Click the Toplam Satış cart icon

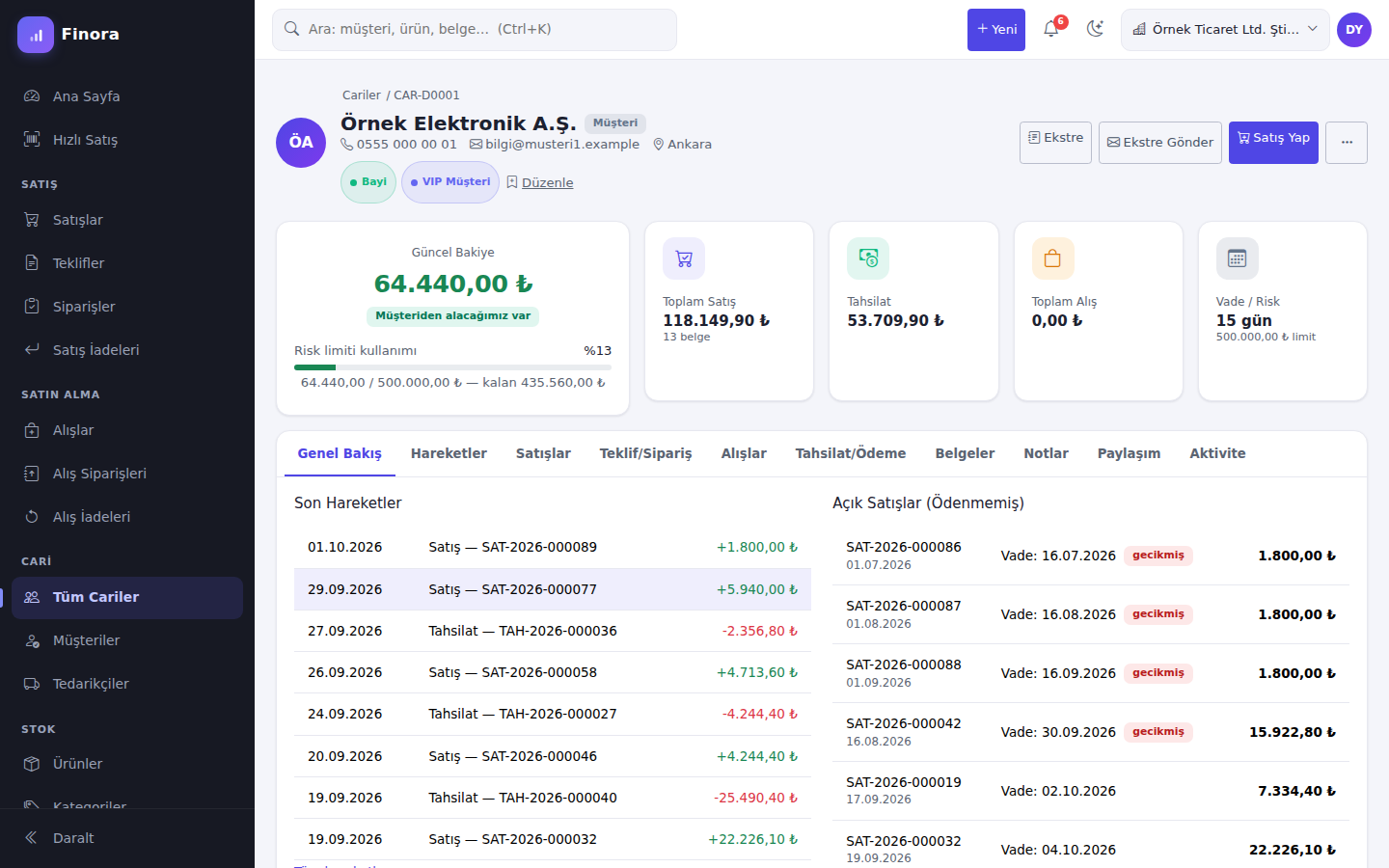(684, 258)
